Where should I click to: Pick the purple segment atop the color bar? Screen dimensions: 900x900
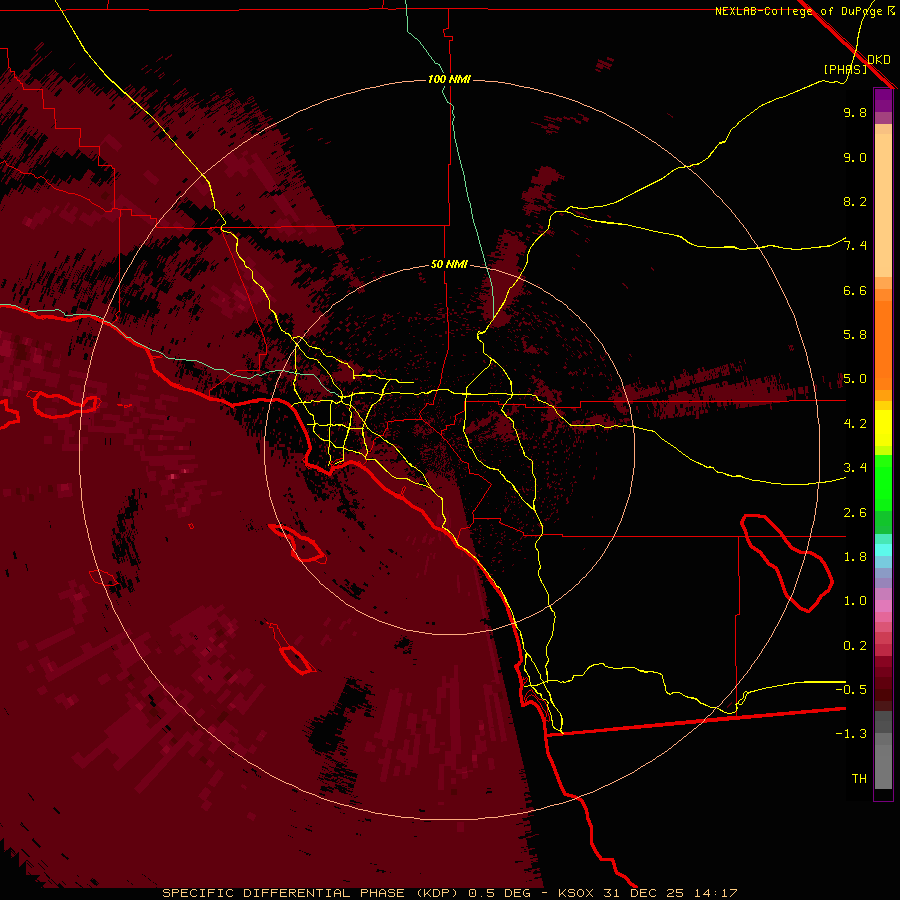[883, 100]
